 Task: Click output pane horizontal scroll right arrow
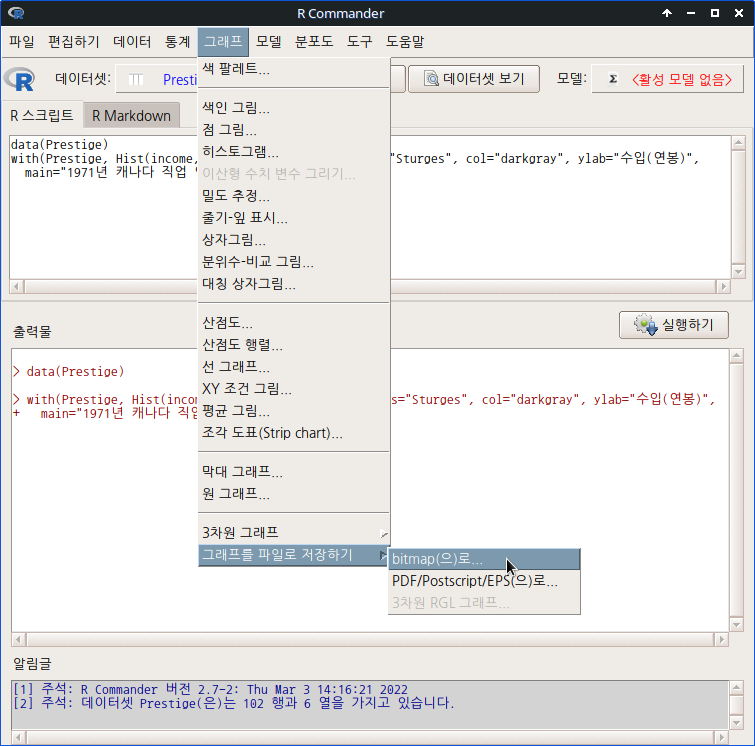pyautogui.click(x=721, y=640)
